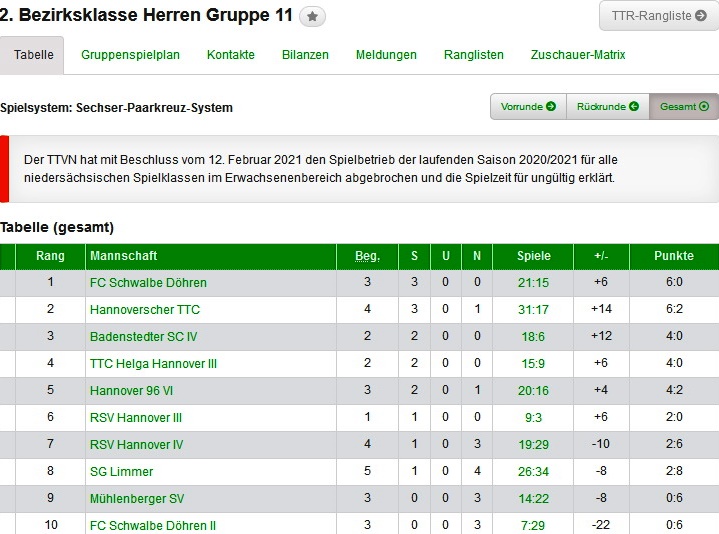The width and height of the screenshot is (719, 534).
Task: Open the SG Limmer team link
Action: point(121,472)
